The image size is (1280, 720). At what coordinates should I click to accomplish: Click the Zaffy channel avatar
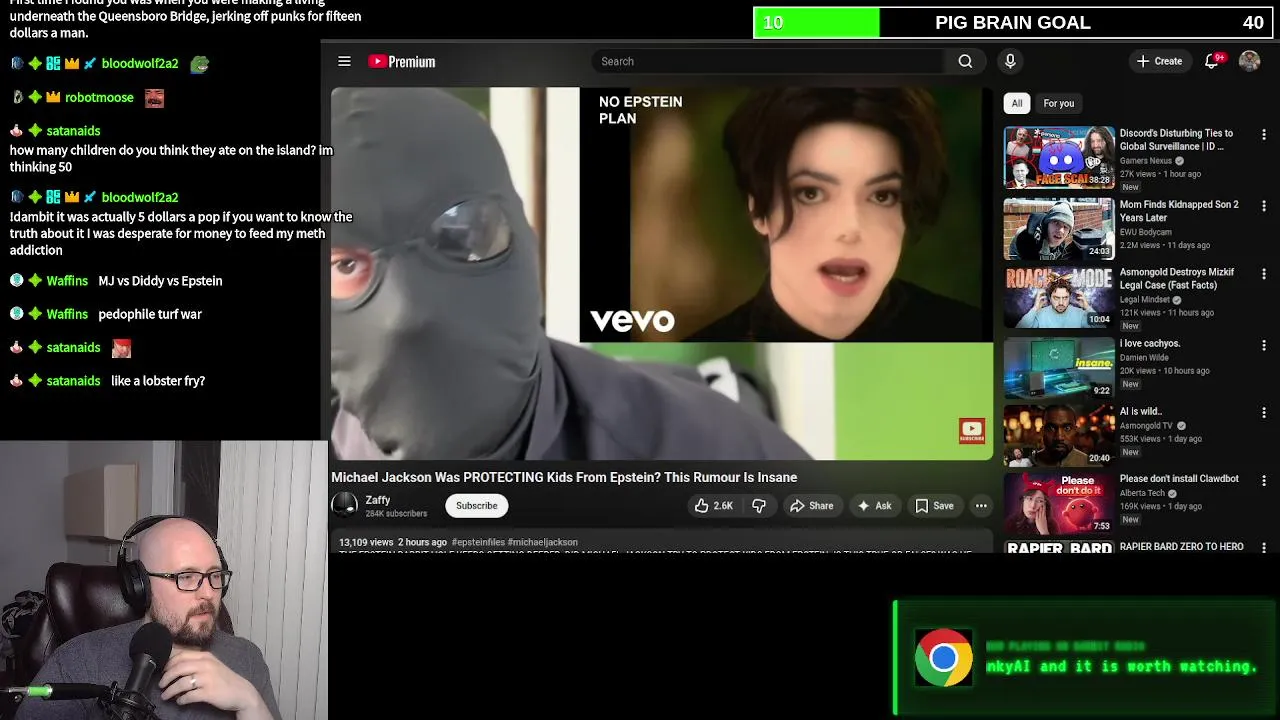344,505
